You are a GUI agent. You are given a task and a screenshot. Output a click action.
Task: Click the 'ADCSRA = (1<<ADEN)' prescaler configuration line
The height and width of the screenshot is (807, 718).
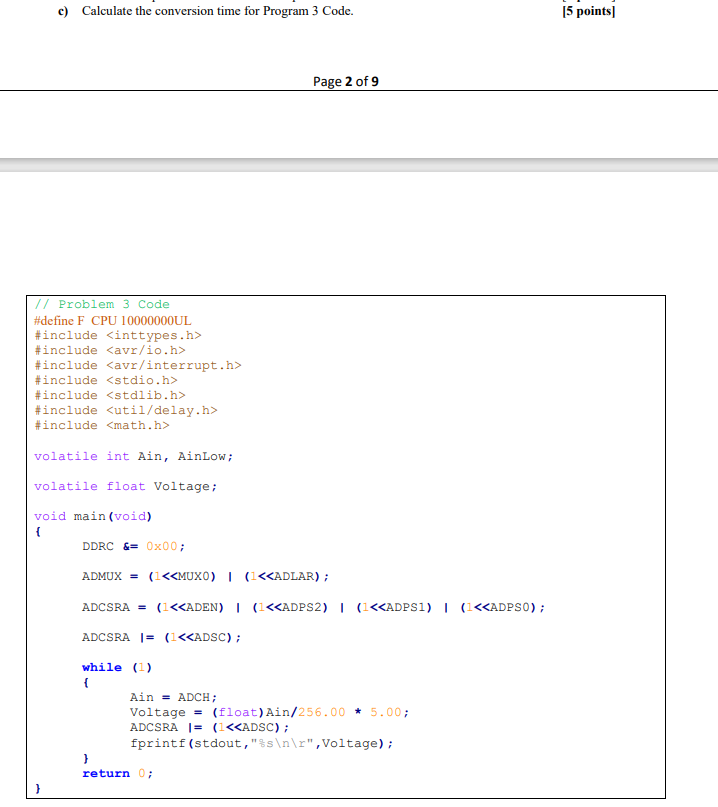tap(313, 607)
